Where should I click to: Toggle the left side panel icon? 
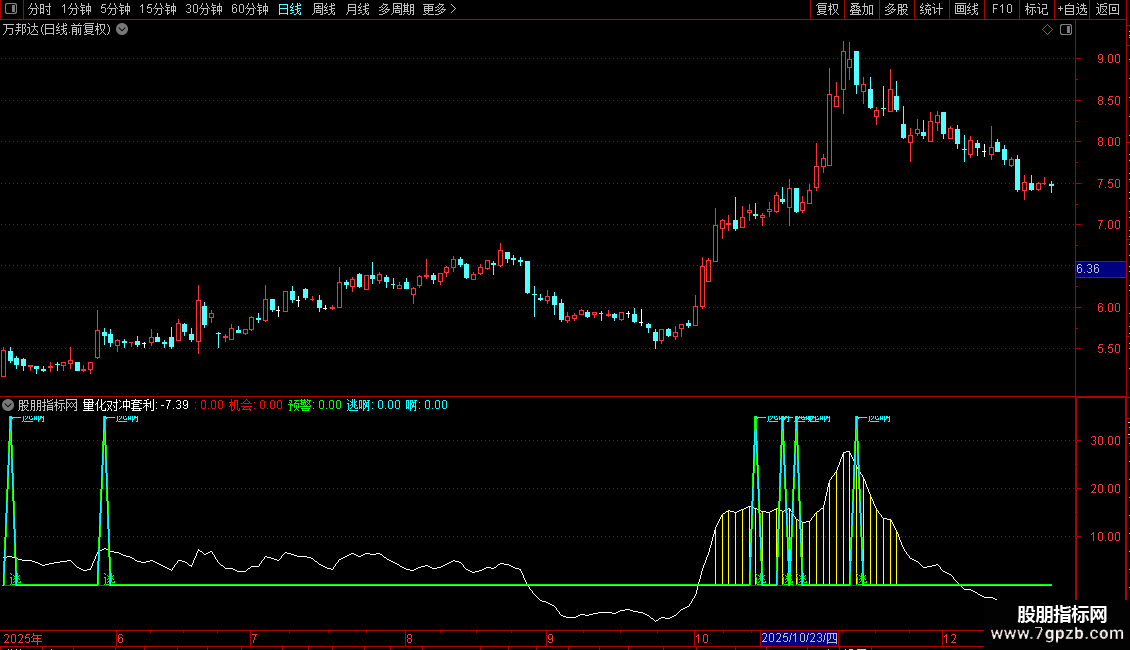coord(11,9)
